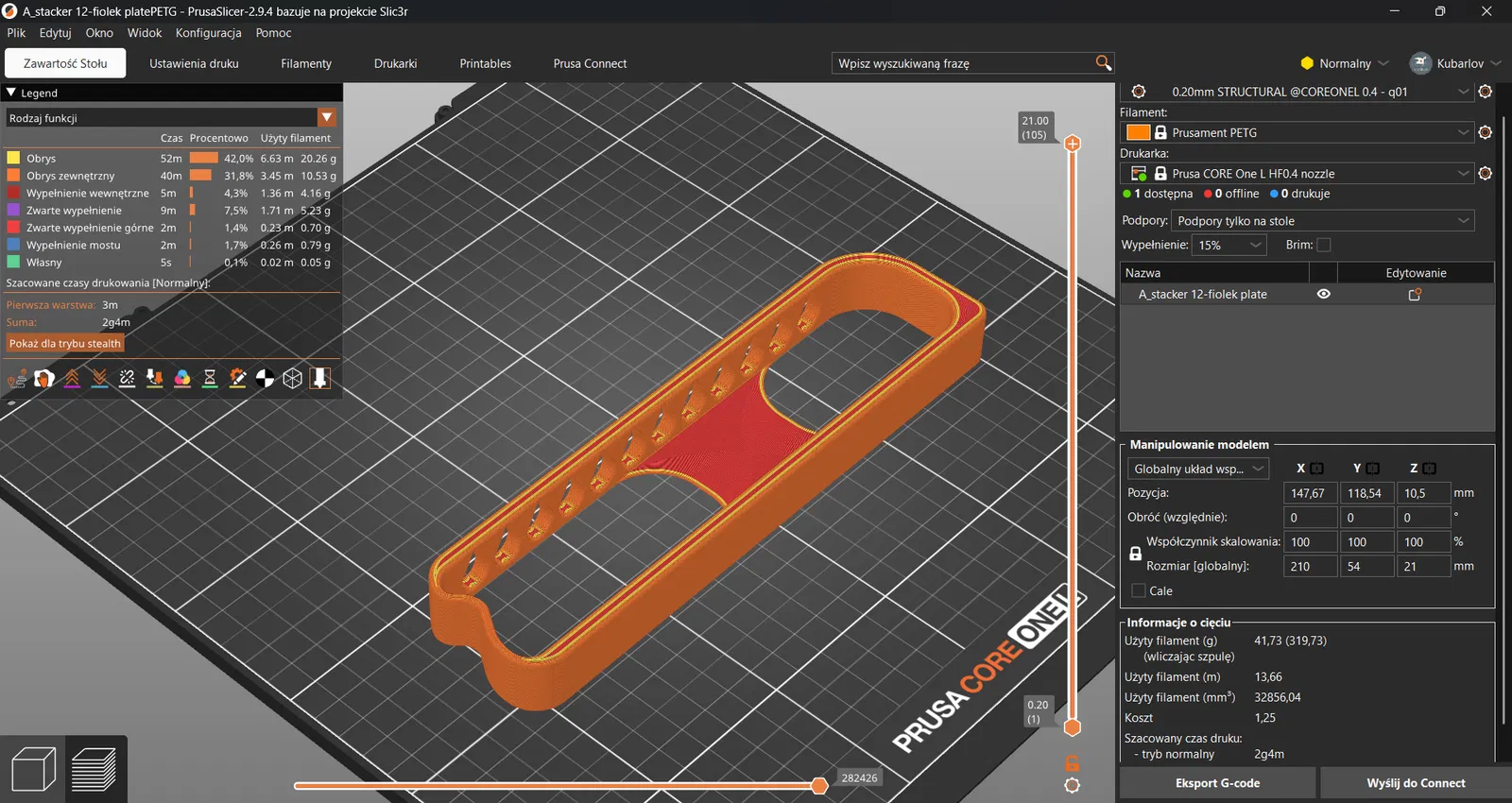Enable the Brim checkbox
This screenshot has height=803, width=1512.
click(1324, 245)
